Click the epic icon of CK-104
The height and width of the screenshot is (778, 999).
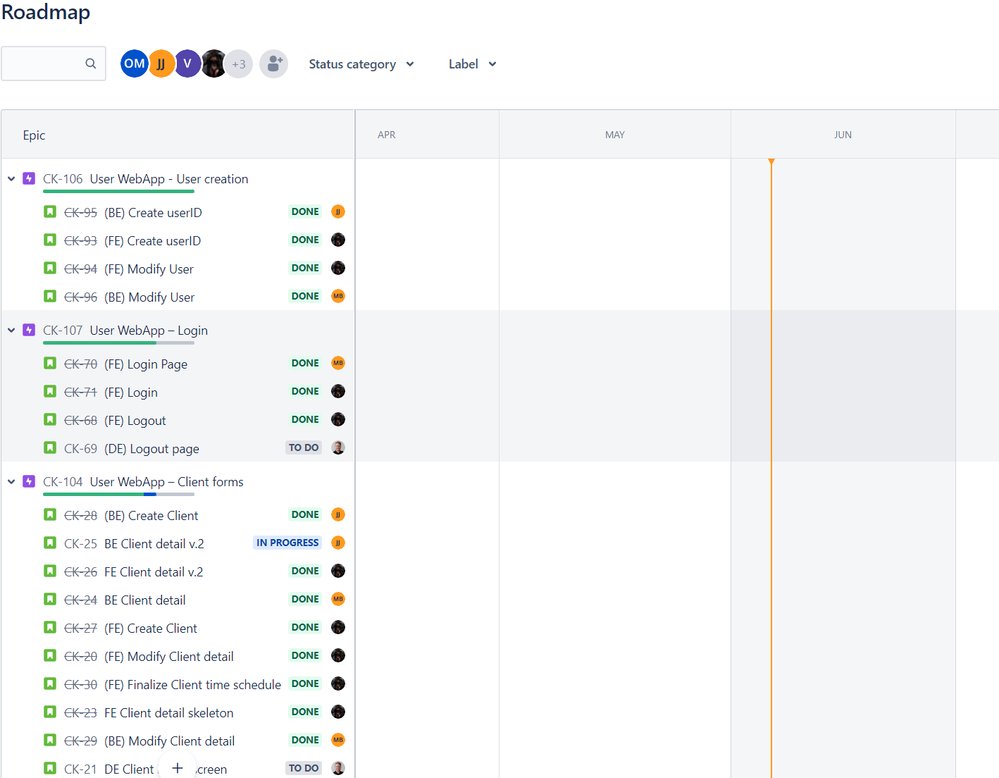coord(29,481)
